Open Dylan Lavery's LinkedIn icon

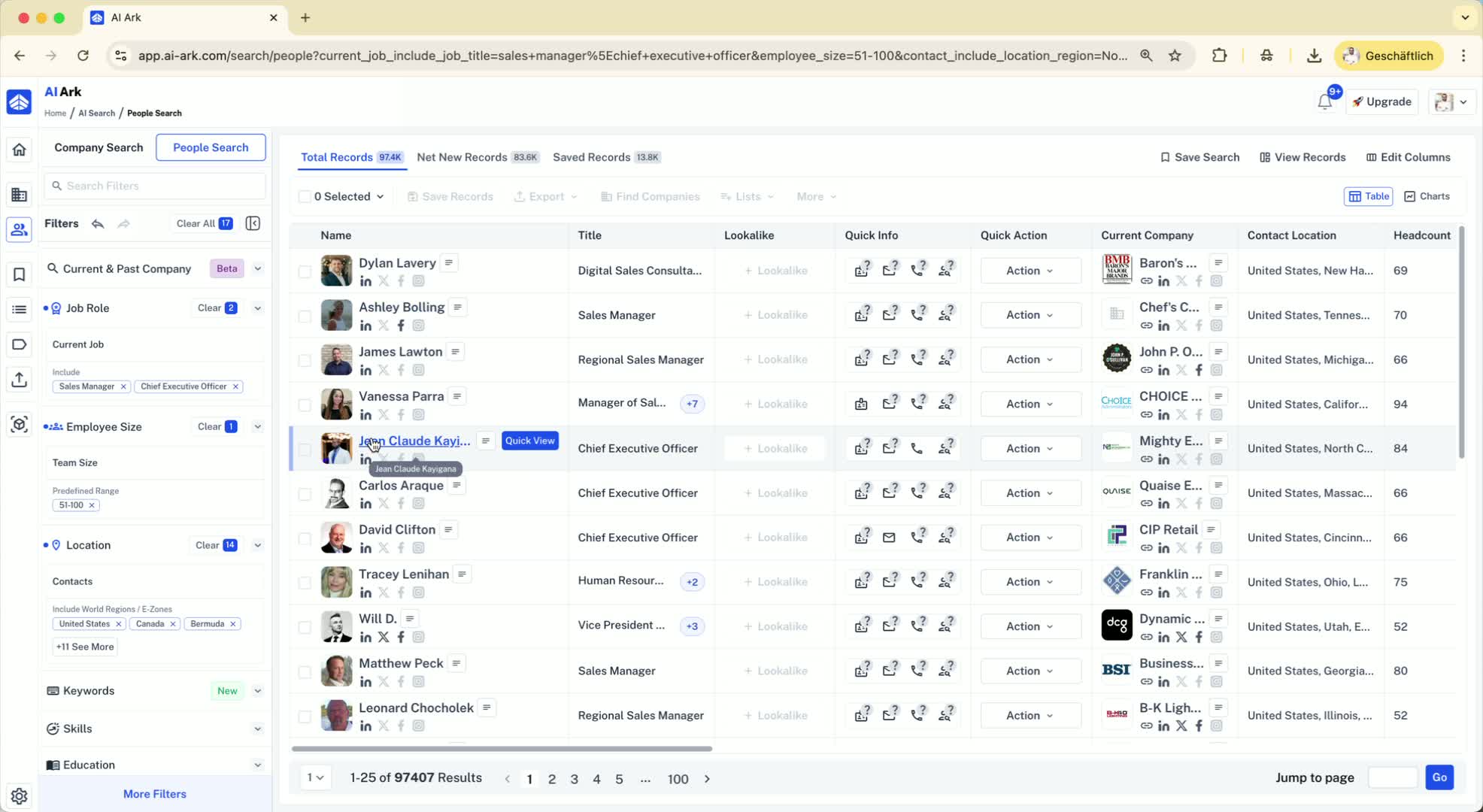(x=365, y=281)
